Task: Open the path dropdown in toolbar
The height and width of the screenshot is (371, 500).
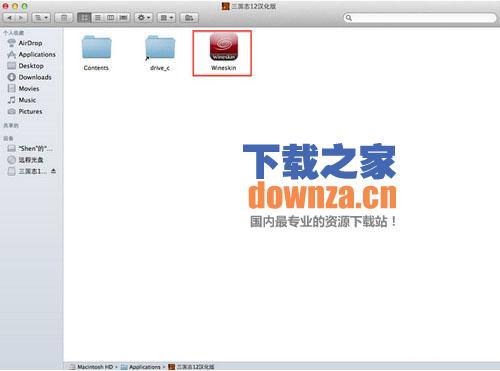Action: (x=41, y=17)
